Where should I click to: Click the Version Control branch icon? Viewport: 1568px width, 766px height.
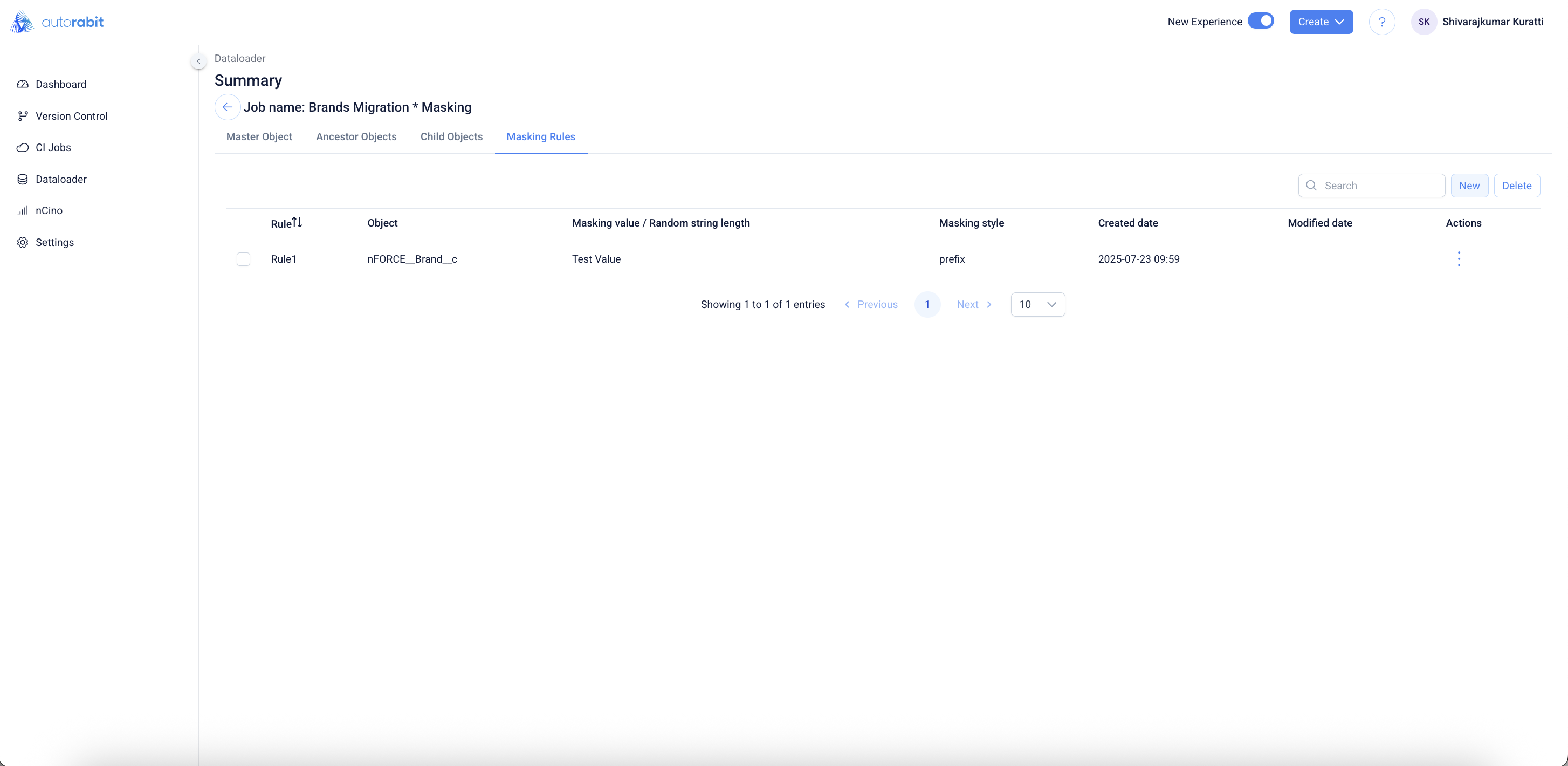tap(23, 115)
